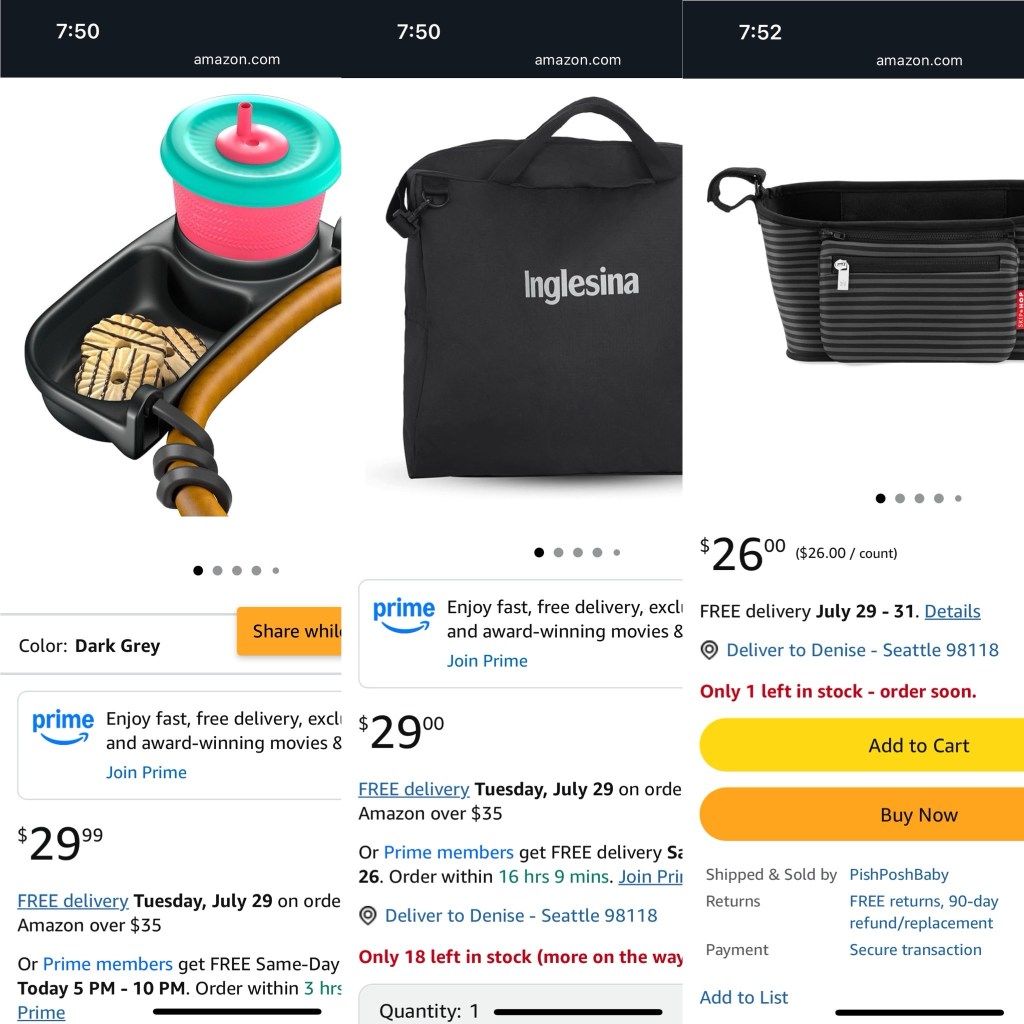This screenshot has width=1024, height=1024.
Task: Tap the prime logo in left panel
Action: pos(63,728)
